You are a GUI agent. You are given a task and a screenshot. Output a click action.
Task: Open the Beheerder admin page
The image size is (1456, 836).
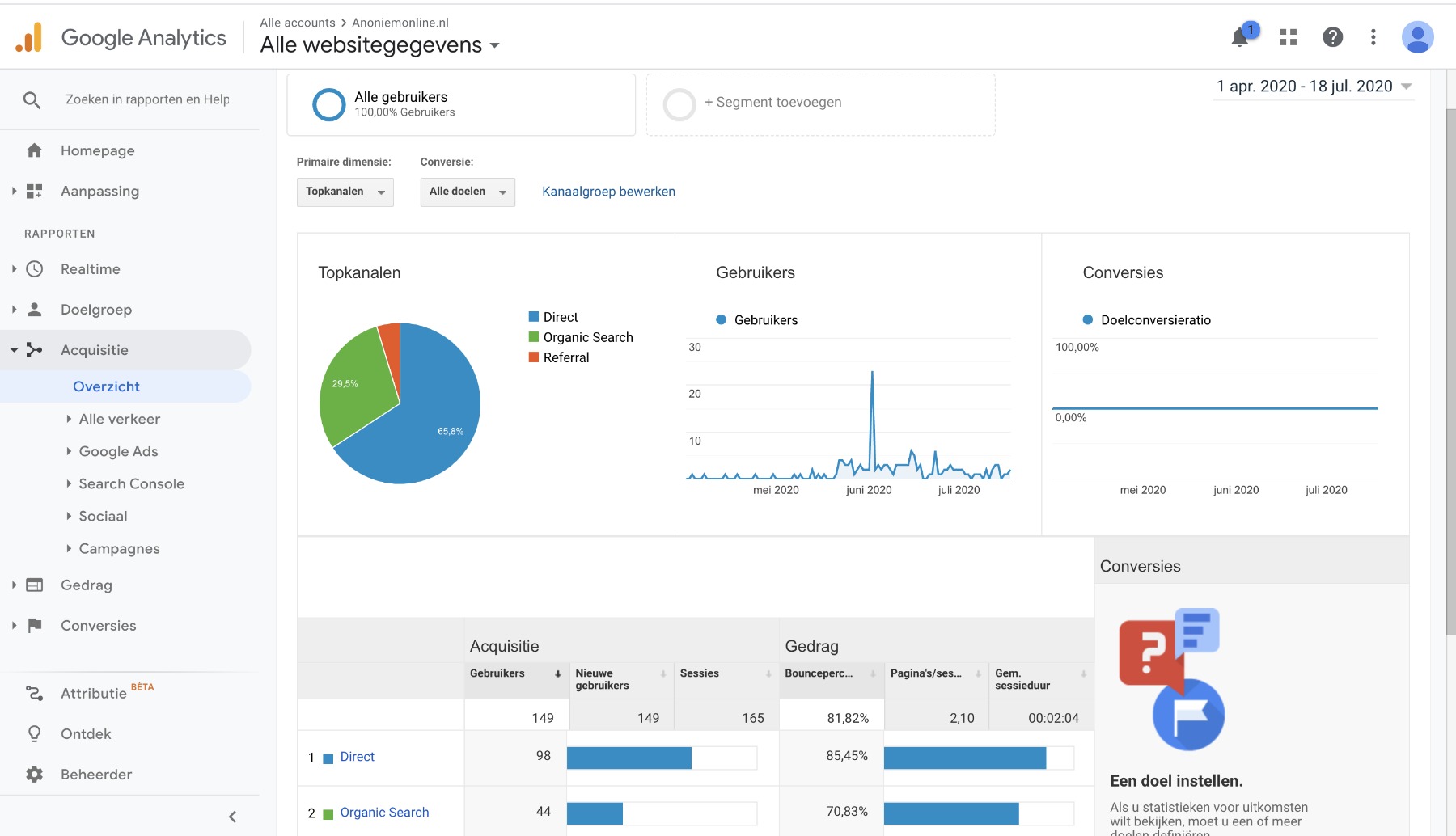pos(95,774)
